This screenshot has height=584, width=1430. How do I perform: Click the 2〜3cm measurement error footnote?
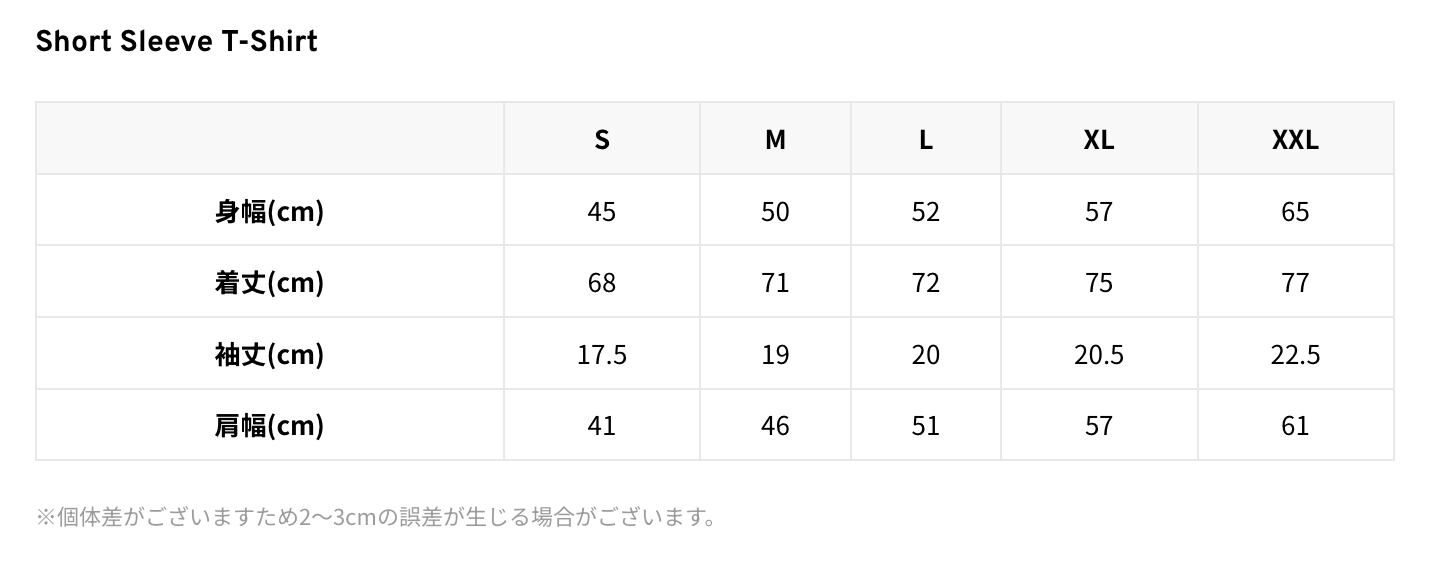(x=376, y=517)
